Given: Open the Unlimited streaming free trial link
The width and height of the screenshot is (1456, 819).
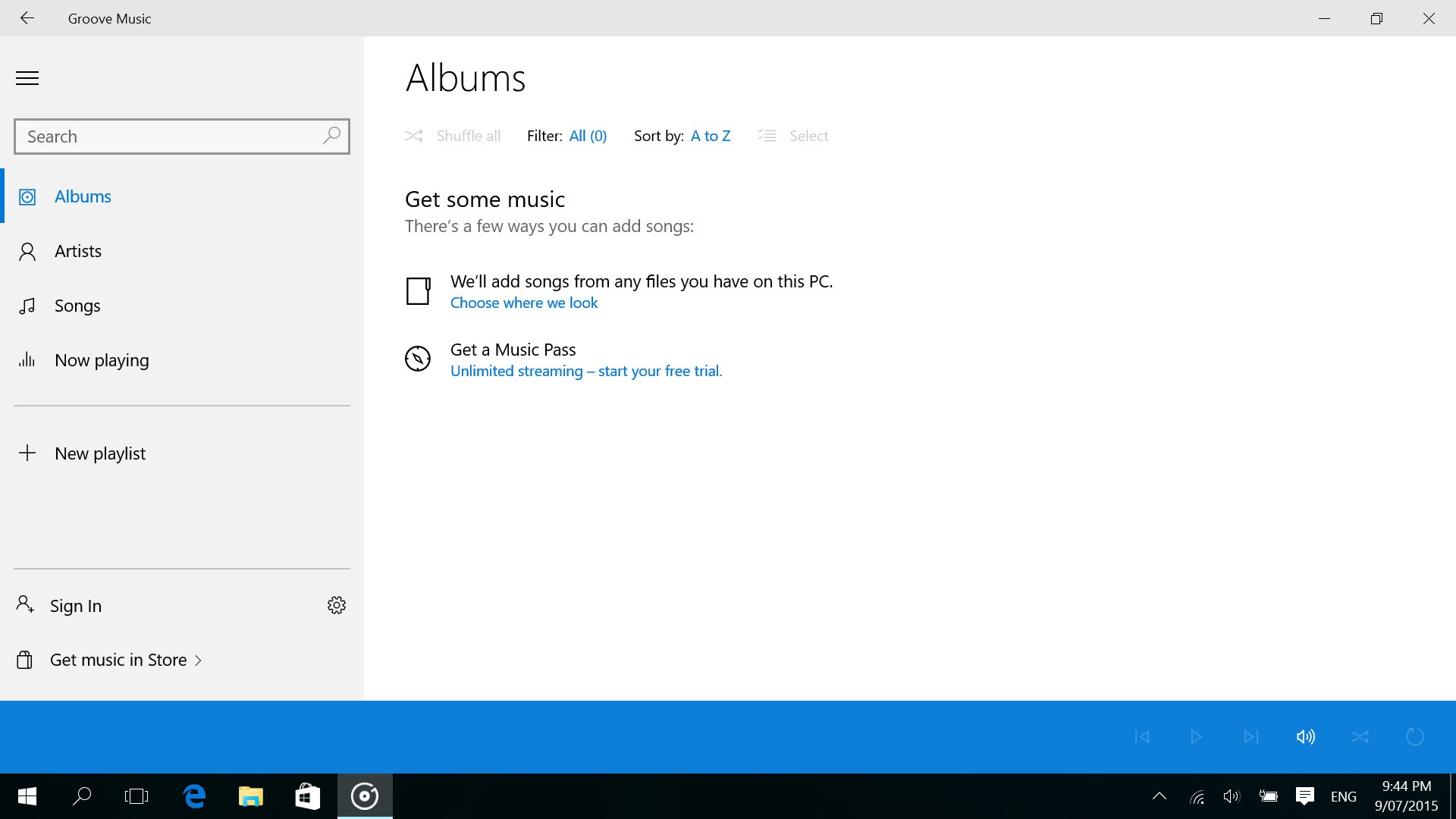Looking at the screenshot, I should (585, 371).
